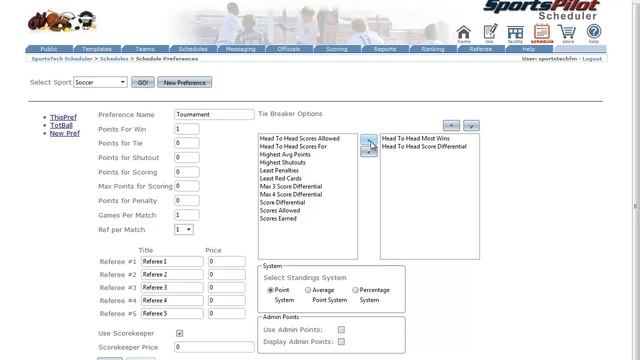Open the ThisPref link

pyautogui.click(x=63, y=117)
